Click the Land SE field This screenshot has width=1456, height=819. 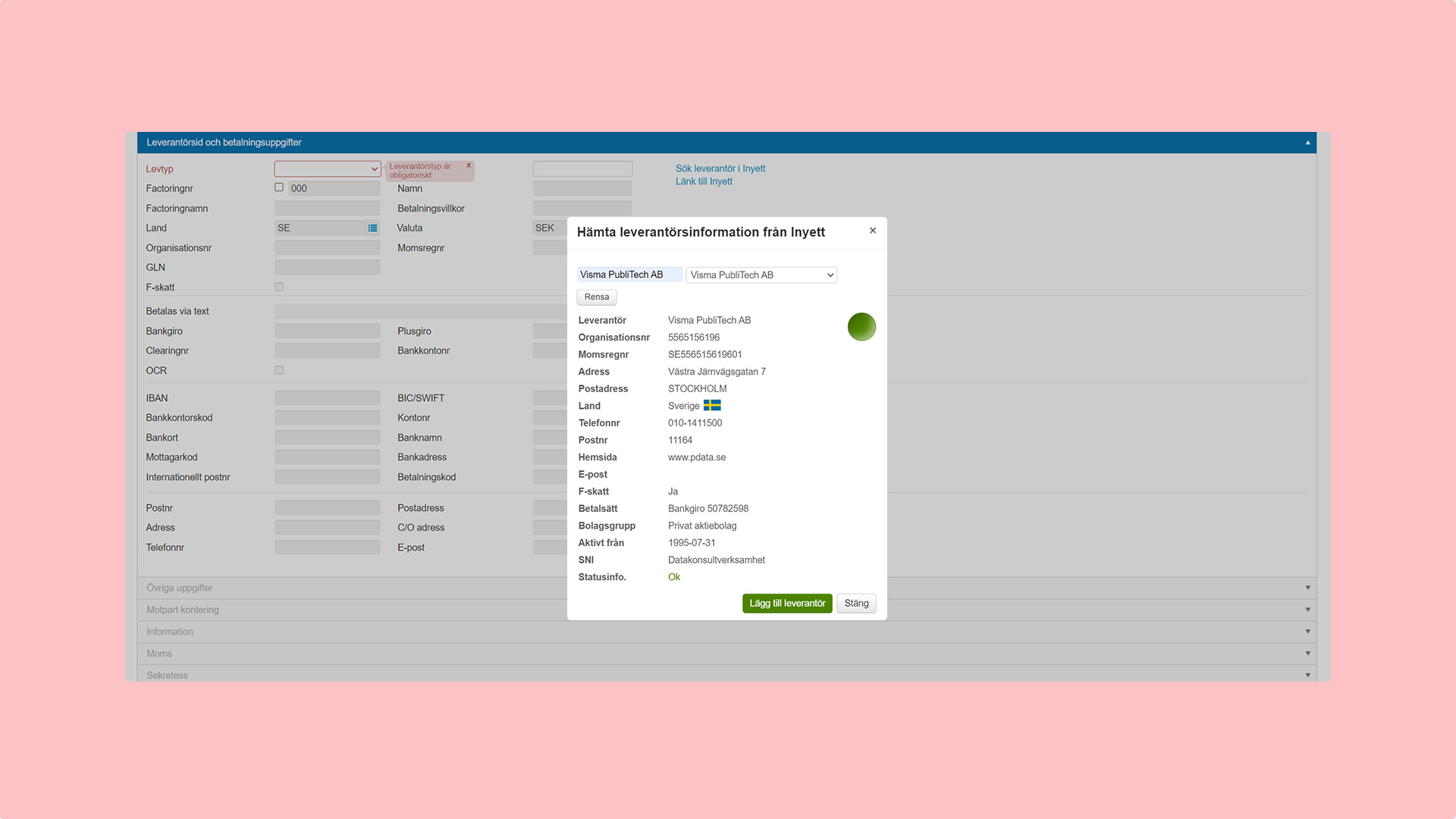[320, 228]
